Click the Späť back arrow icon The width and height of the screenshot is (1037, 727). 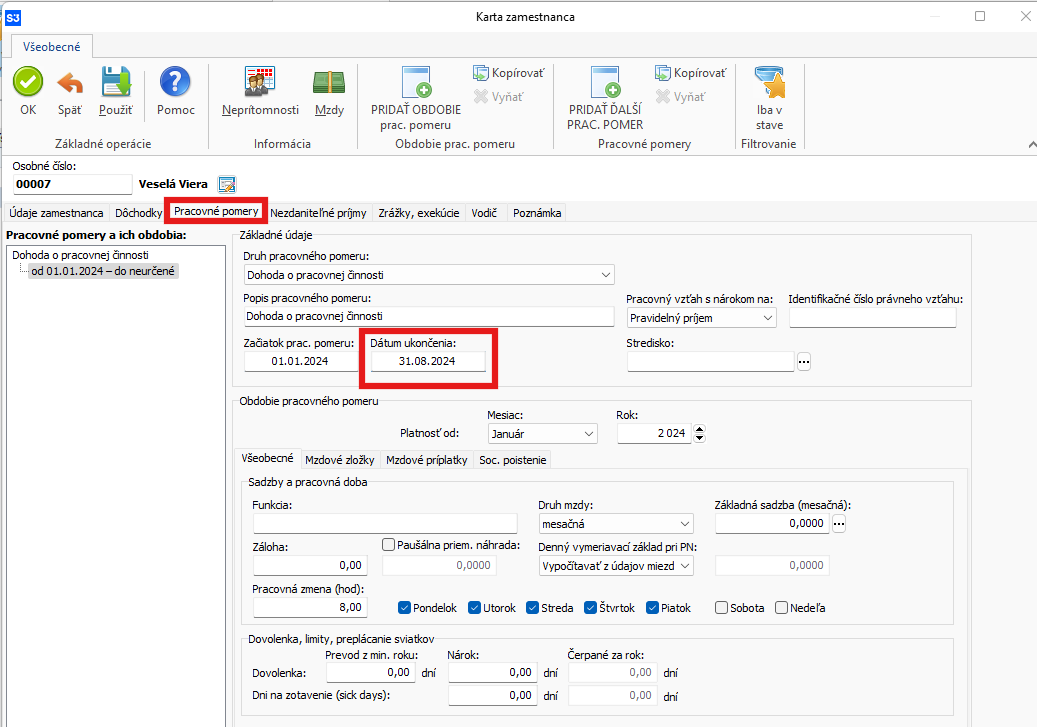(70, 82)
